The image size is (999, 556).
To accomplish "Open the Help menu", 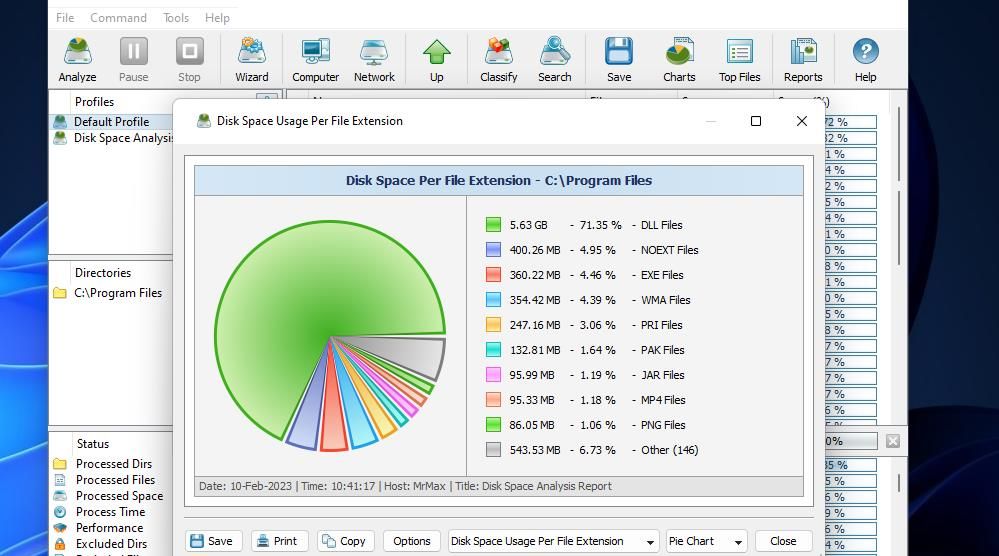I will [x=217, y=18].
